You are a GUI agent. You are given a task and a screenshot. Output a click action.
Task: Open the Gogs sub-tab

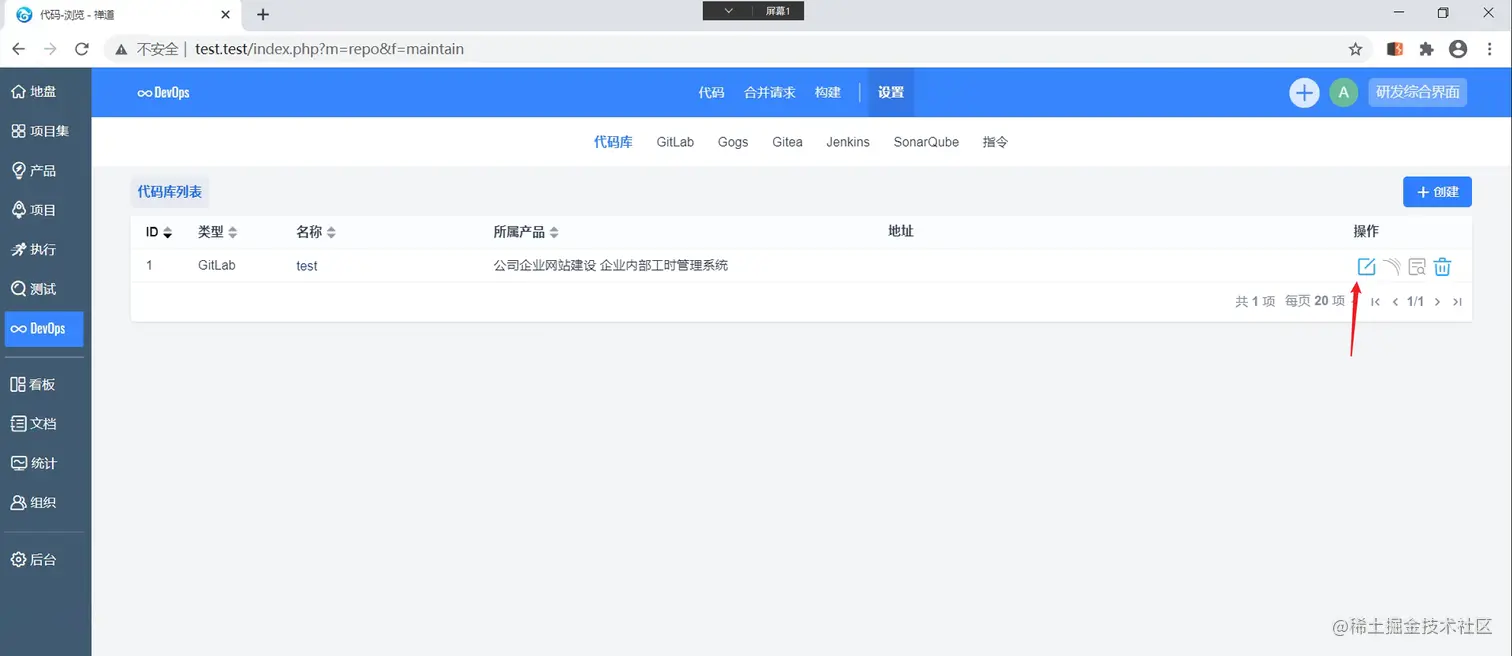733,142
